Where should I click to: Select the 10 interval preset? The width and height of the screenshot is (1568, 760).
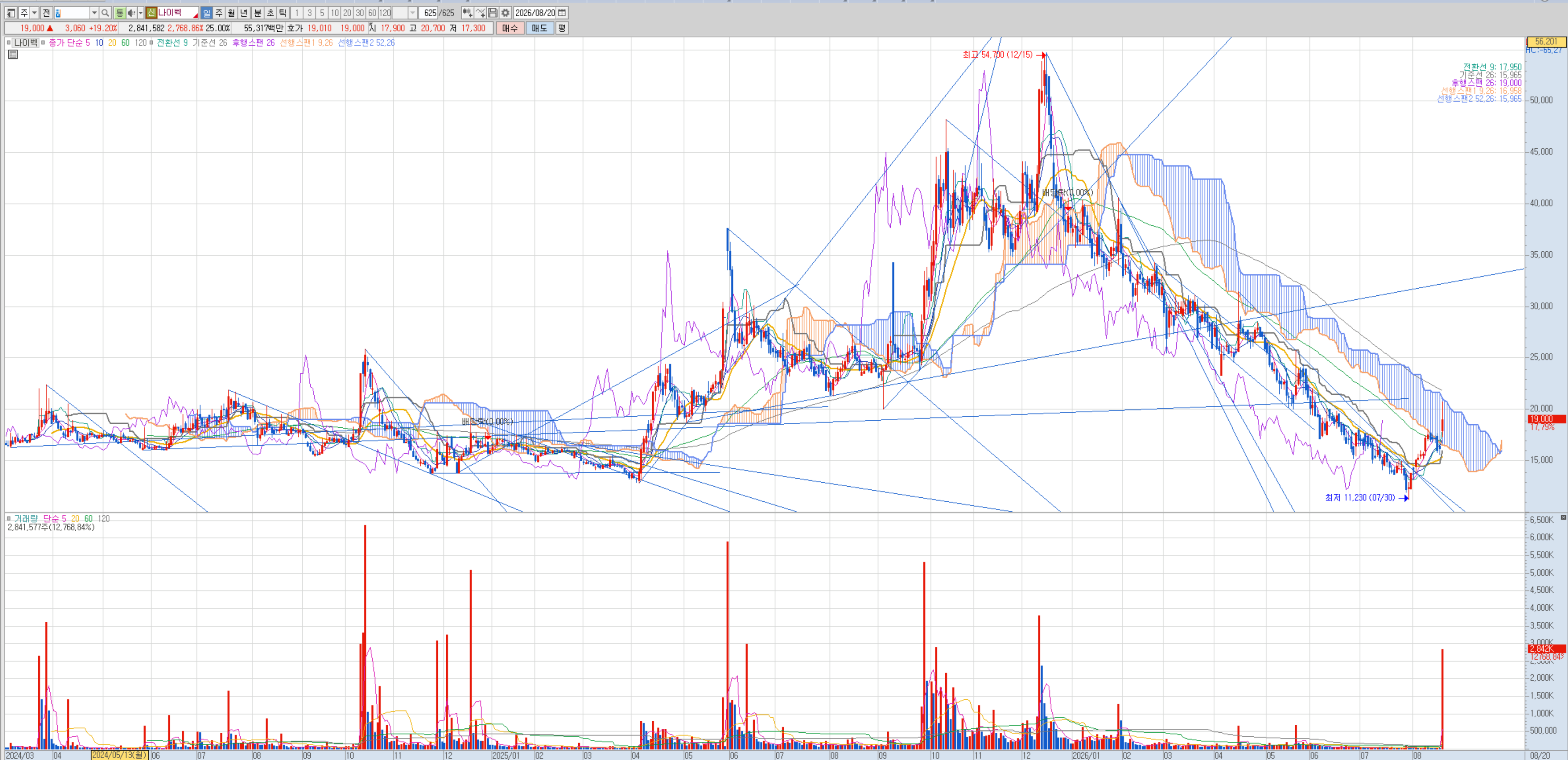coord(335,13)
